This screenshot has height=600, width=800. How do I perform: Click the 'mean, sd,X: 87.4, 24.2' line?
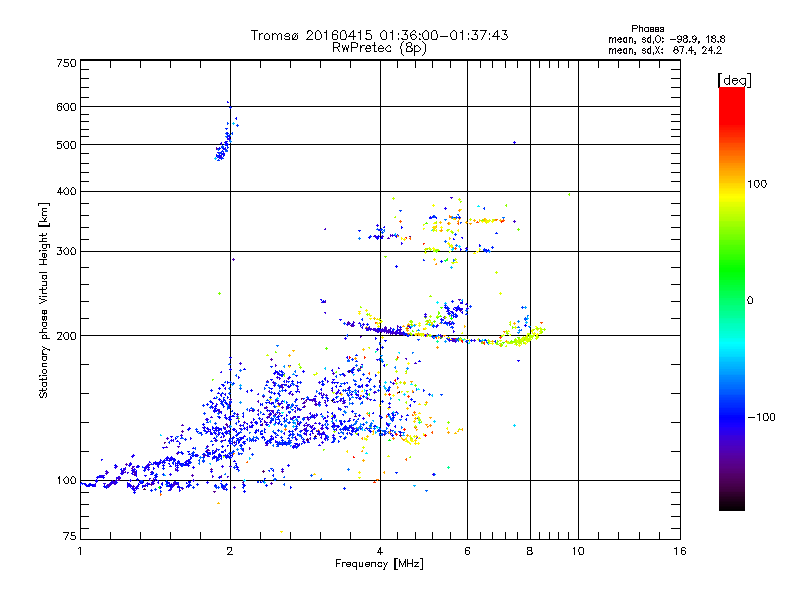665,50
